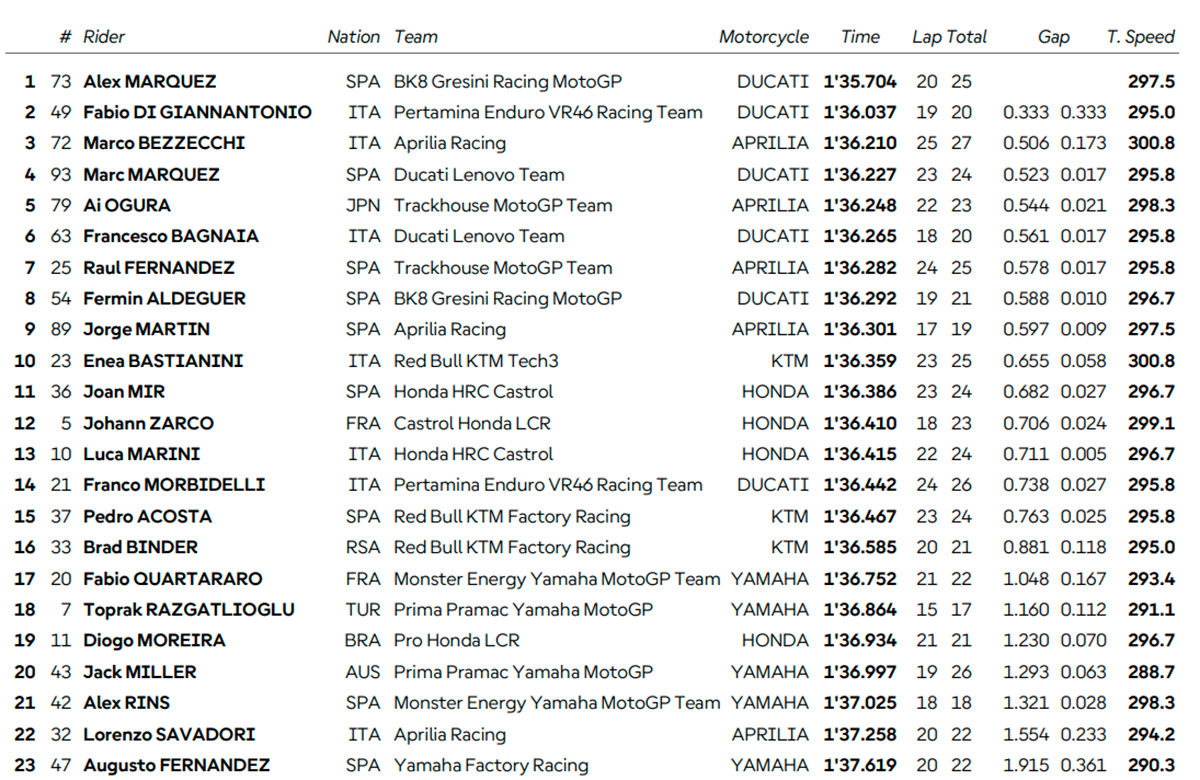This screenshot has height=780, width=1200.
Task: Click the fastest lap time 1'35.704
Action: point(860,82)
